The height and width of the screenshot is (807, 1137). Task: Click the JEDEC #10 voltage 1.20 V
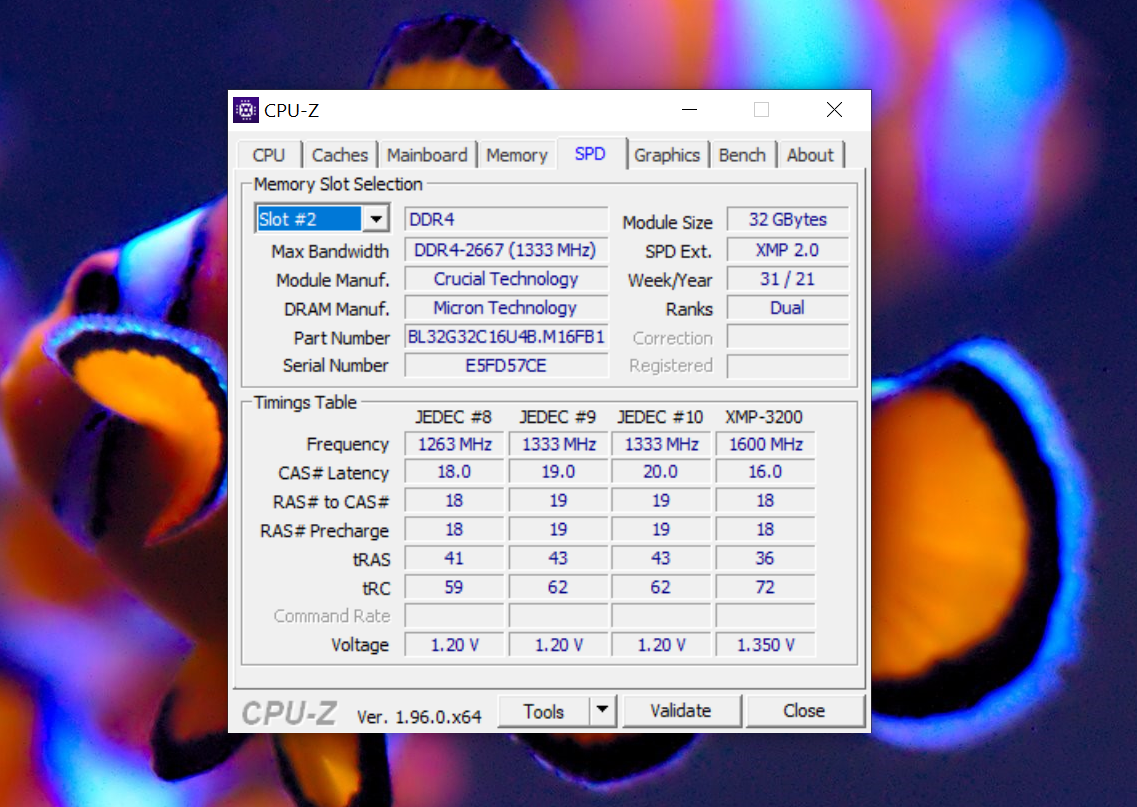tap(661, 645)
